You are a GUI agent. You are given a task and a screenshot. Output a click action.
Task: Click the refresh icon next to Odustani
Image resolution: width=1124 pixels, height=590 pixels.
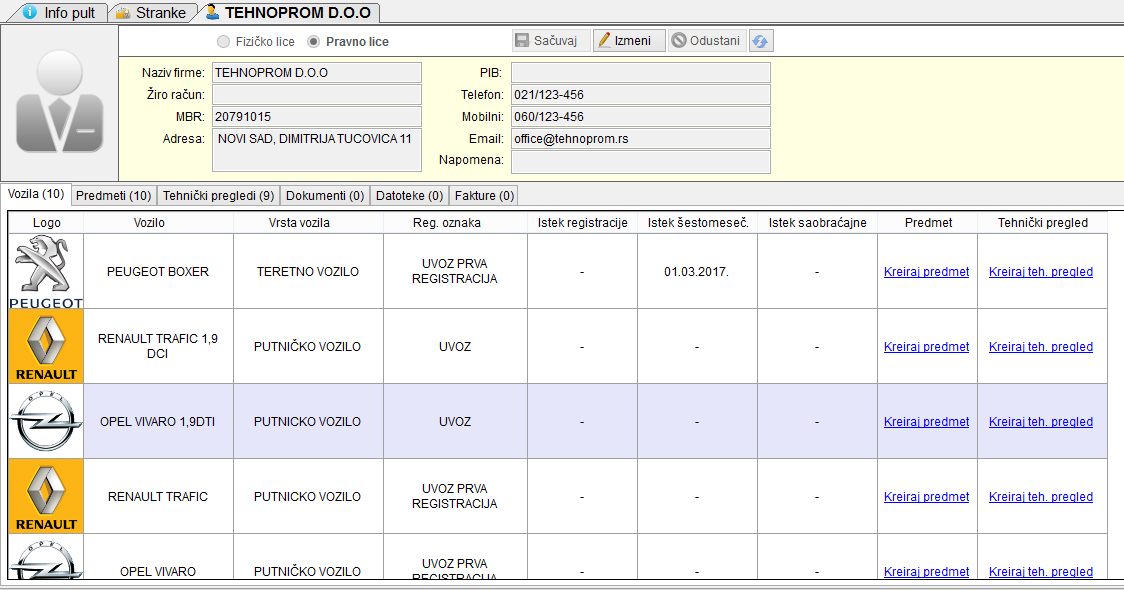point(761,41)
